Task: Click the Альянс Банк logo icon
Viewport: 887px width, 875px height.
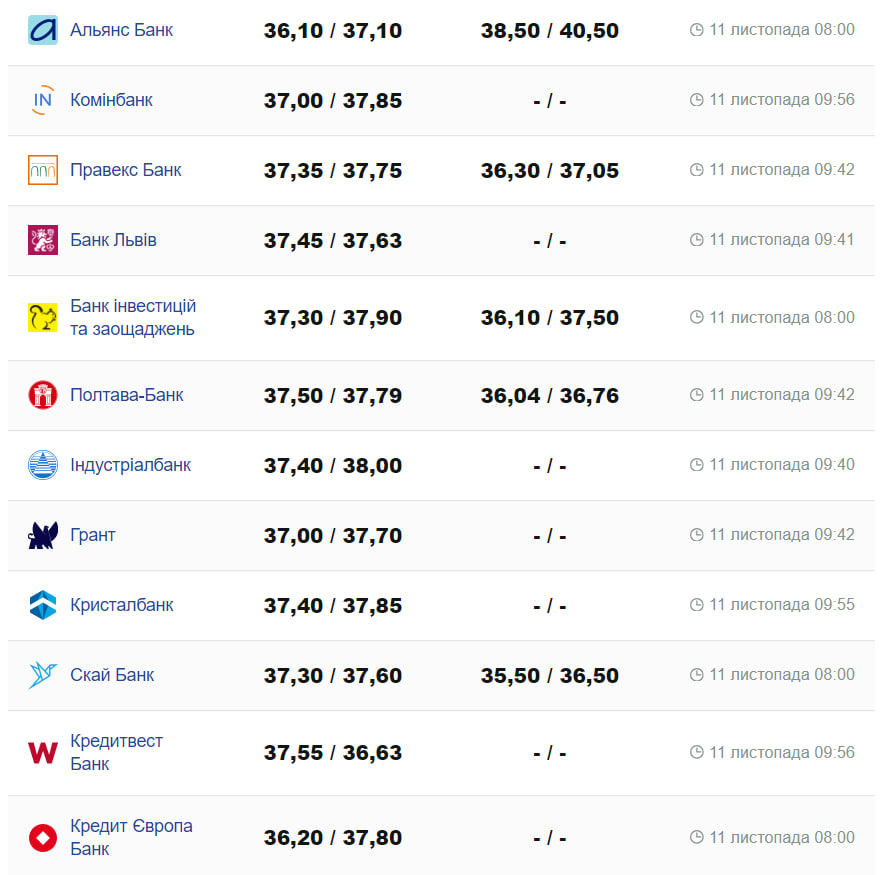Action: tap(43, 30)
